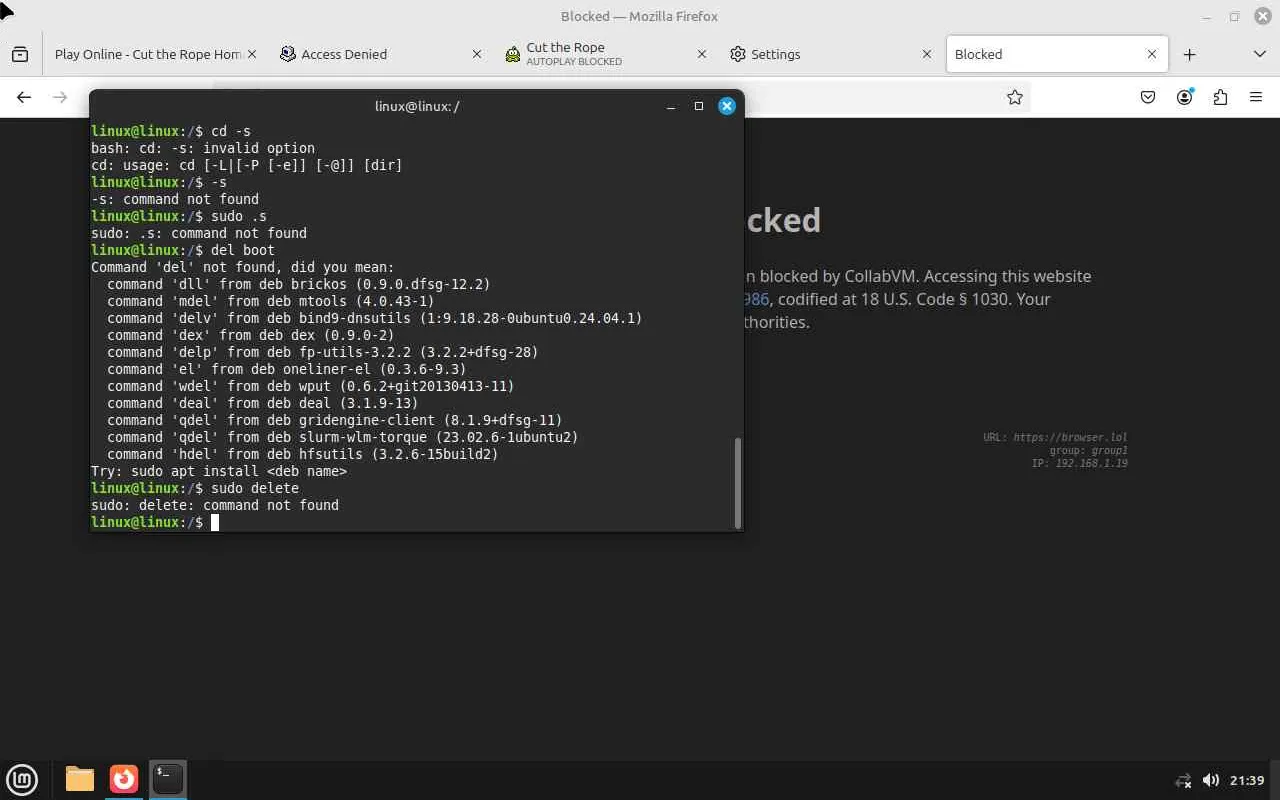The image size is (1280, 800).
Task: Open the network icon in the system tray
Action: (x=1183, y=780)
